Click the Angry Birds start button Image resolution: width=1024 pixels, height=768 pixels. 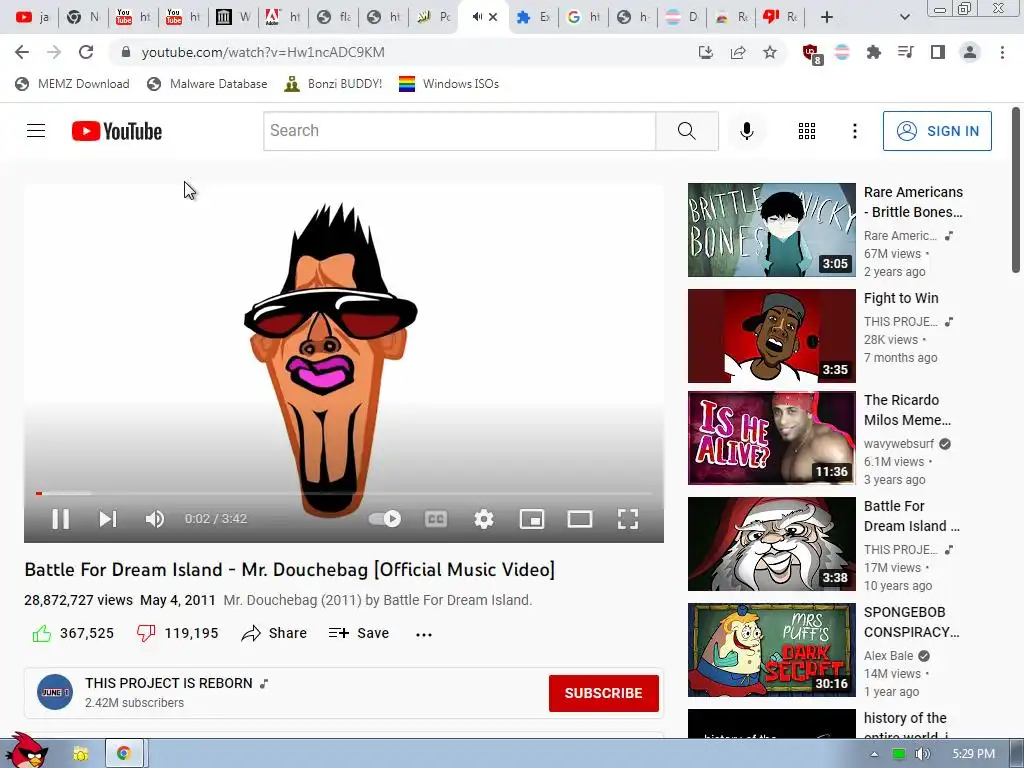[x=26, y=750]
